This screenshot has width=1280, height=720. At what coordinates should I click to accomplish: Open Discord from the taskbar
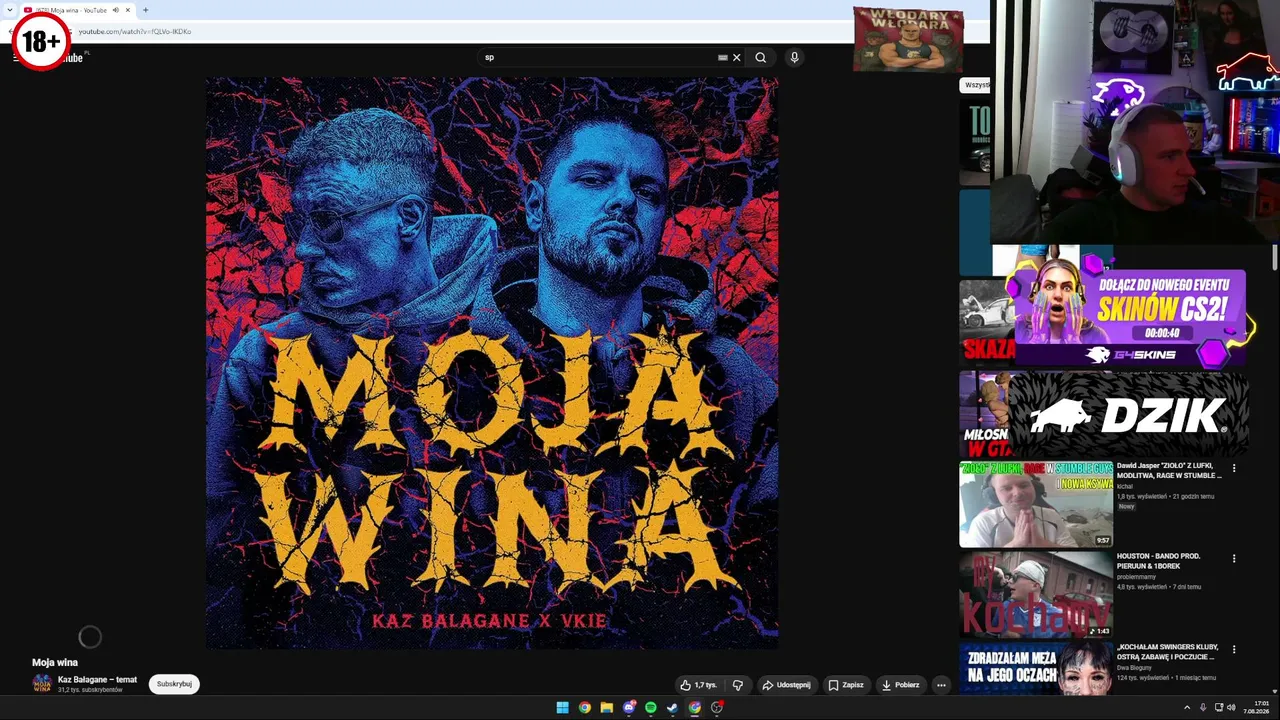click(x=628, y=708)
